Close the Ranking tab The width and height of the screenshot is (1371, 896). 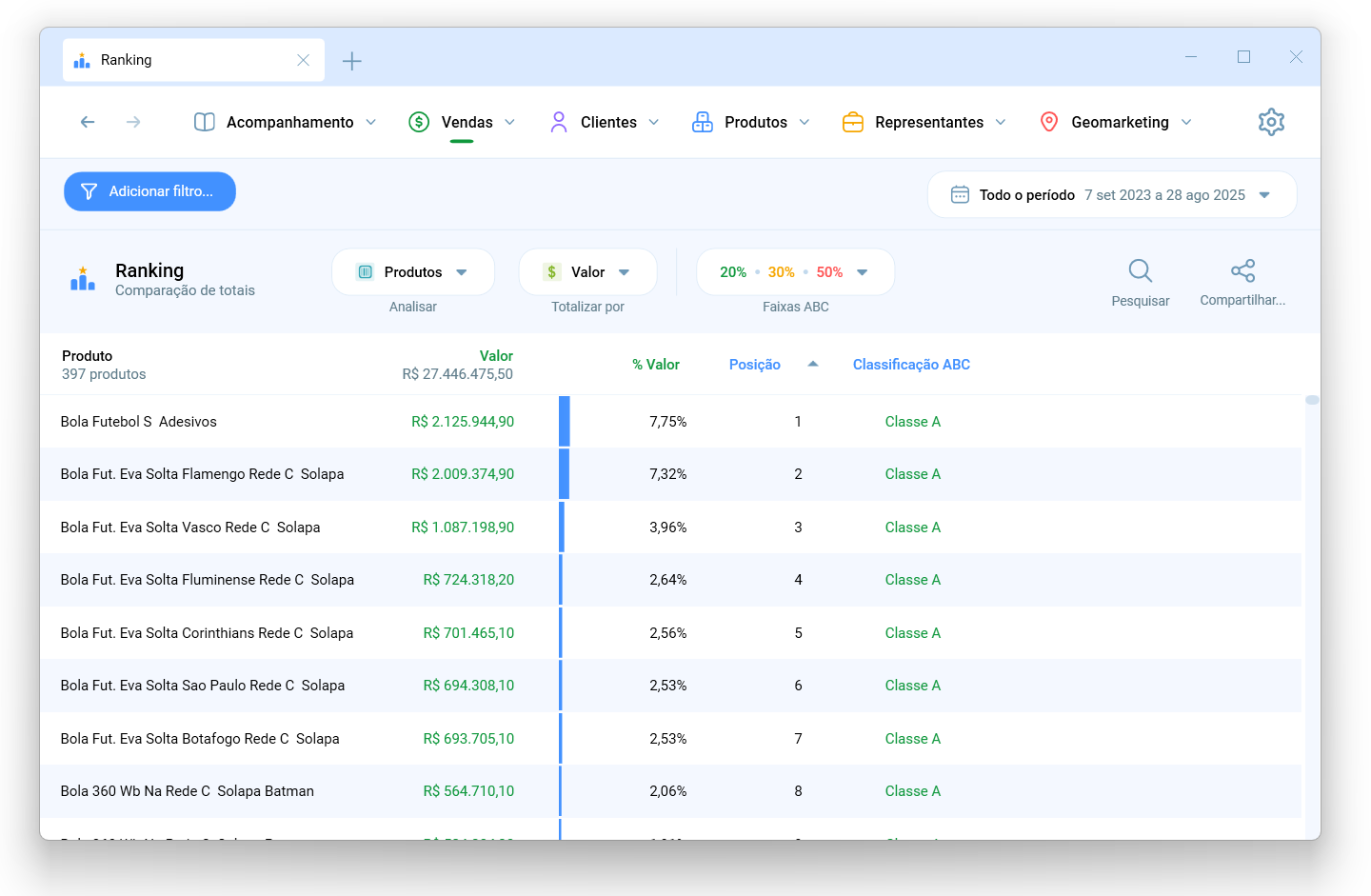(303, 60)
